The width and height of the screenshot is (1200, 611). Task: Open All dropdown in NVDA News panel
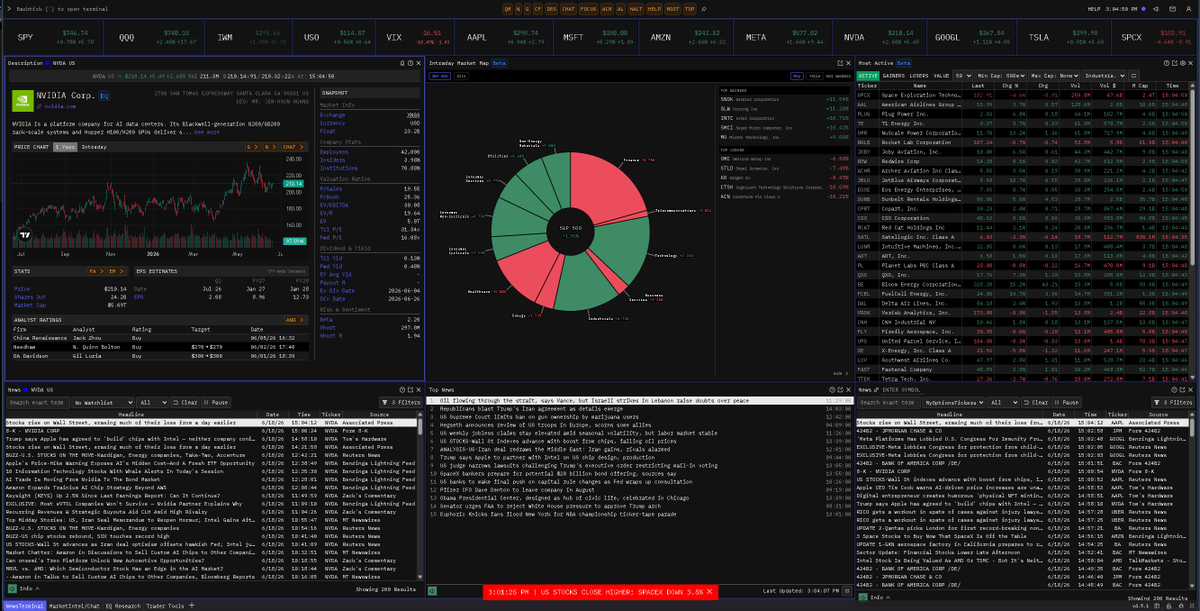(152, 402)
